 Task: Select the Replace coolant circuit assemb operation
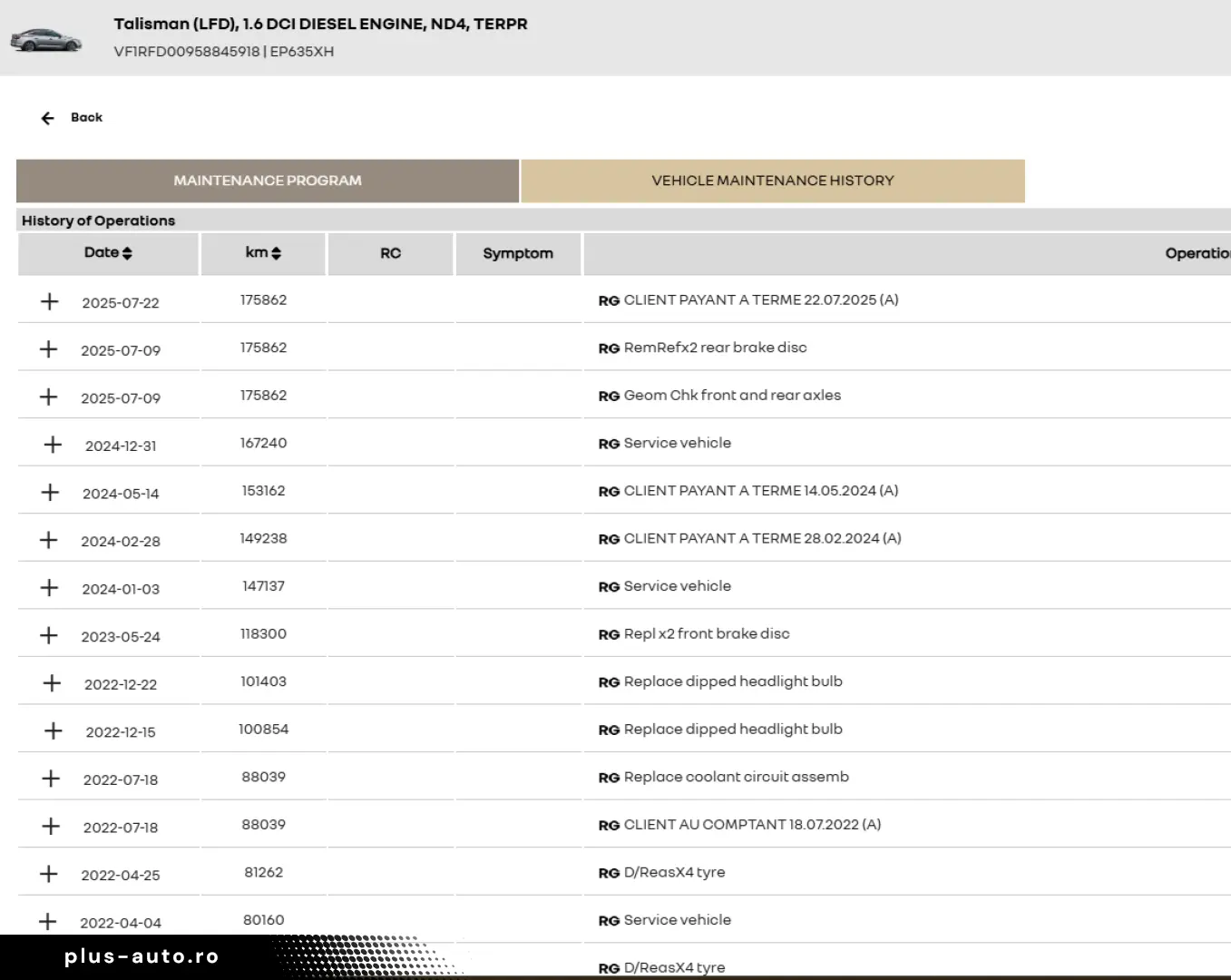[736, 777]
